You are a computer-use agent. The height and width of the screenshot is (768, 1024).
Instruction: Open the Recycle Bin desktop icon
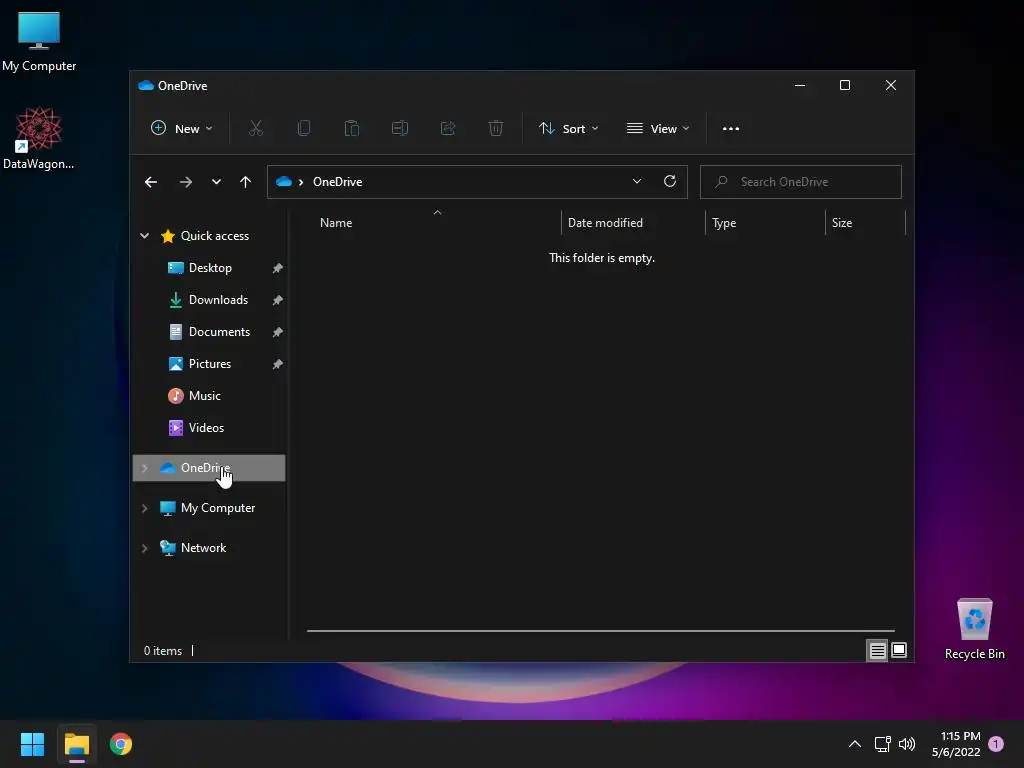[x=974, y=629]
